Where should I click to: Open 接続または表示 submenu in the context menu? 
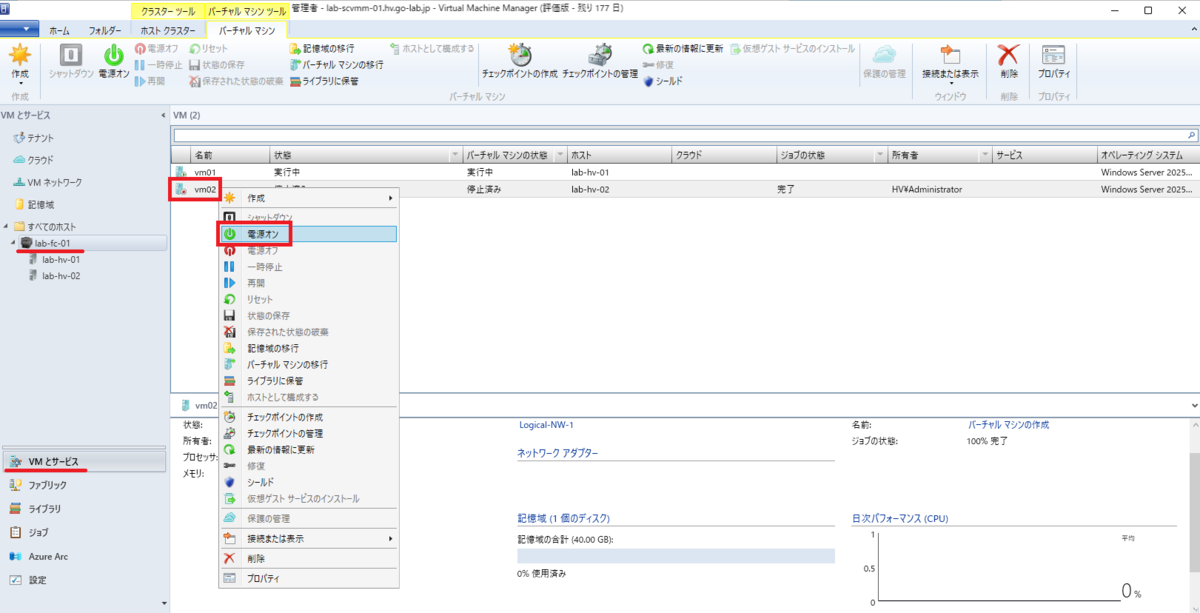point(309,539)
